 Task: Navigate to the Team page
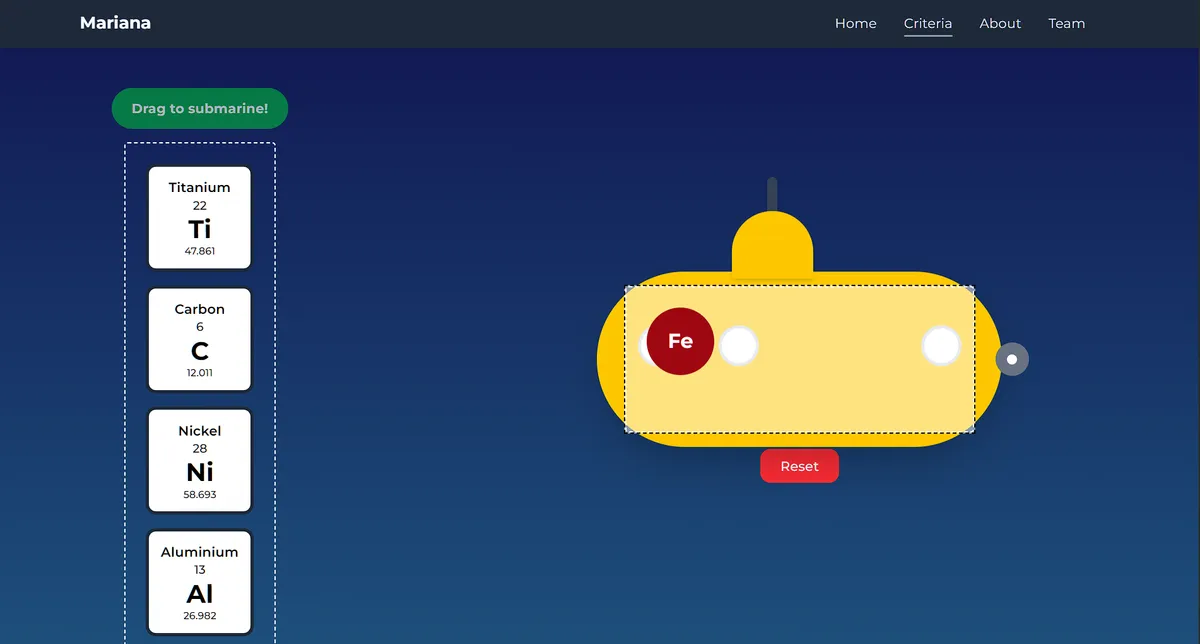[x=1066, y=23]
